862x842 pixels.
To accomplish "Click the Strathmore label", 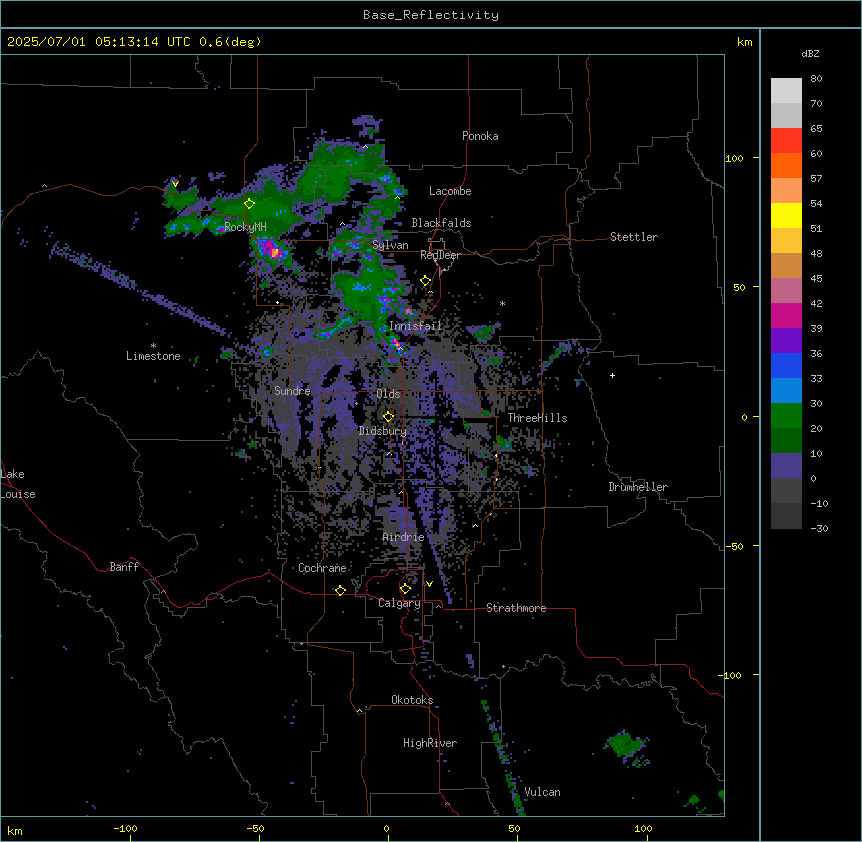I will click(516, 608).
